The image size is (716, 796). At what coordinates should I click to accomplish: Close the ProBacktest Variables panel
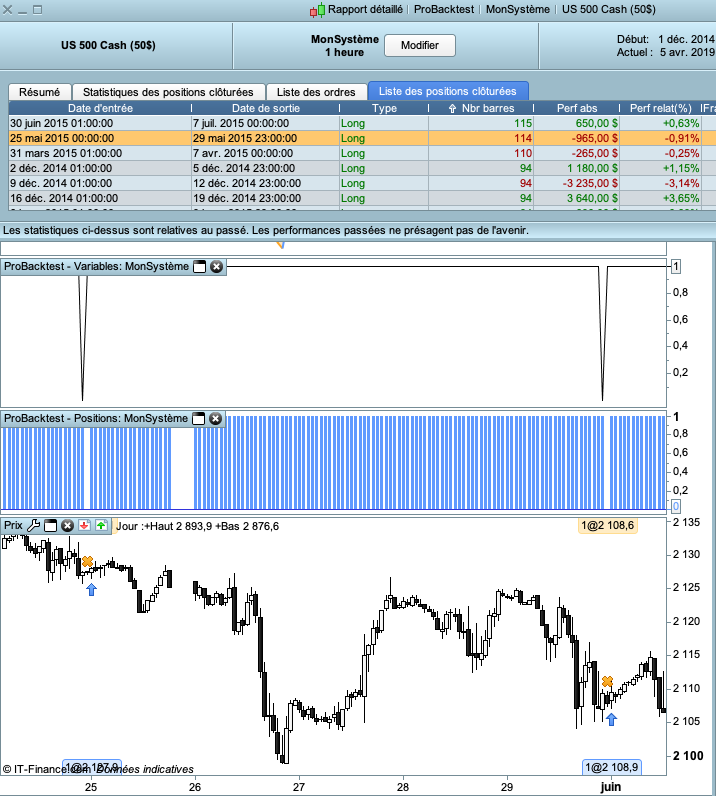[x=216, y=267]
